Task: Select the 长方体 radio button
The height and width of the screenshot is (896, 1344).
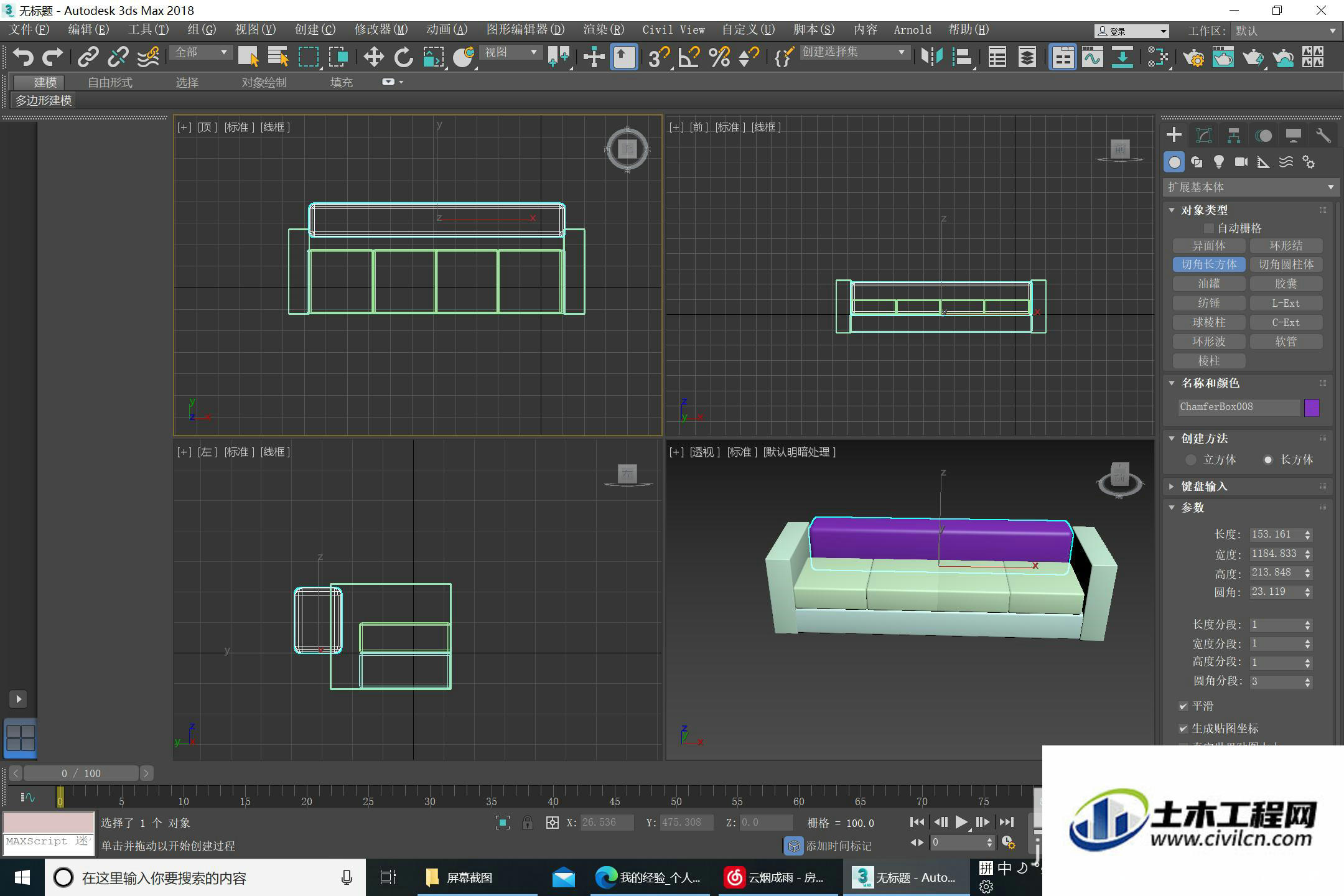Action: [1268, 460]
